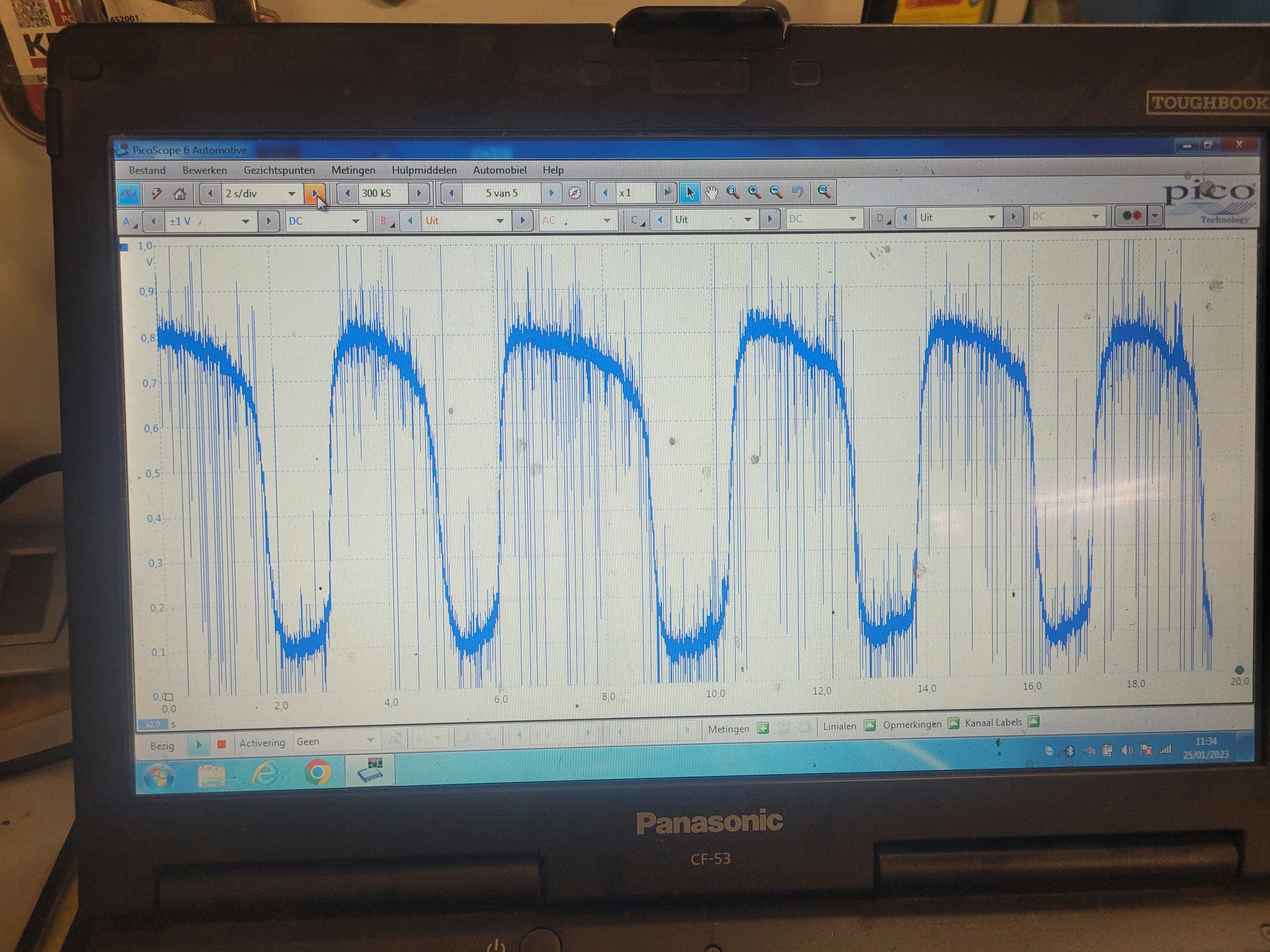Add a measurement with green plus button
The height and width of the screenshot is (952, 1270).
tap(763, 729)
